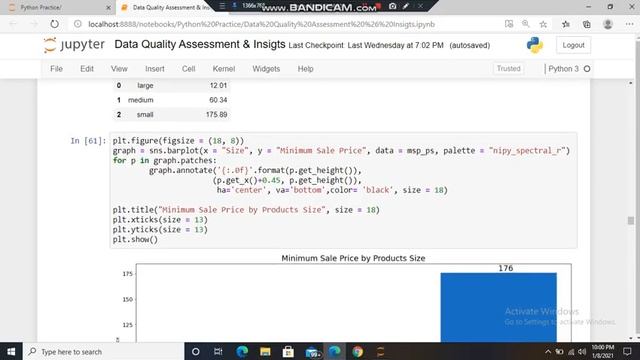Open the browser Collections icon
Viewport: 640px width, 360px height.
587,24
